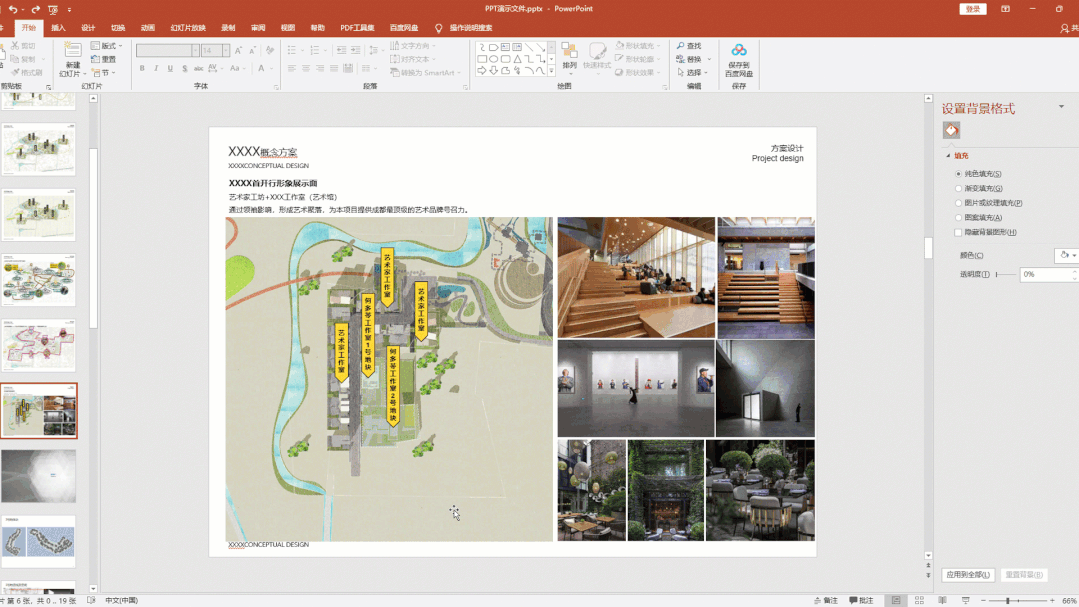Click the 中文(中国) language status text
Image resolution: width=1079 pixels, height=607 pixels.
coord(122,601)
